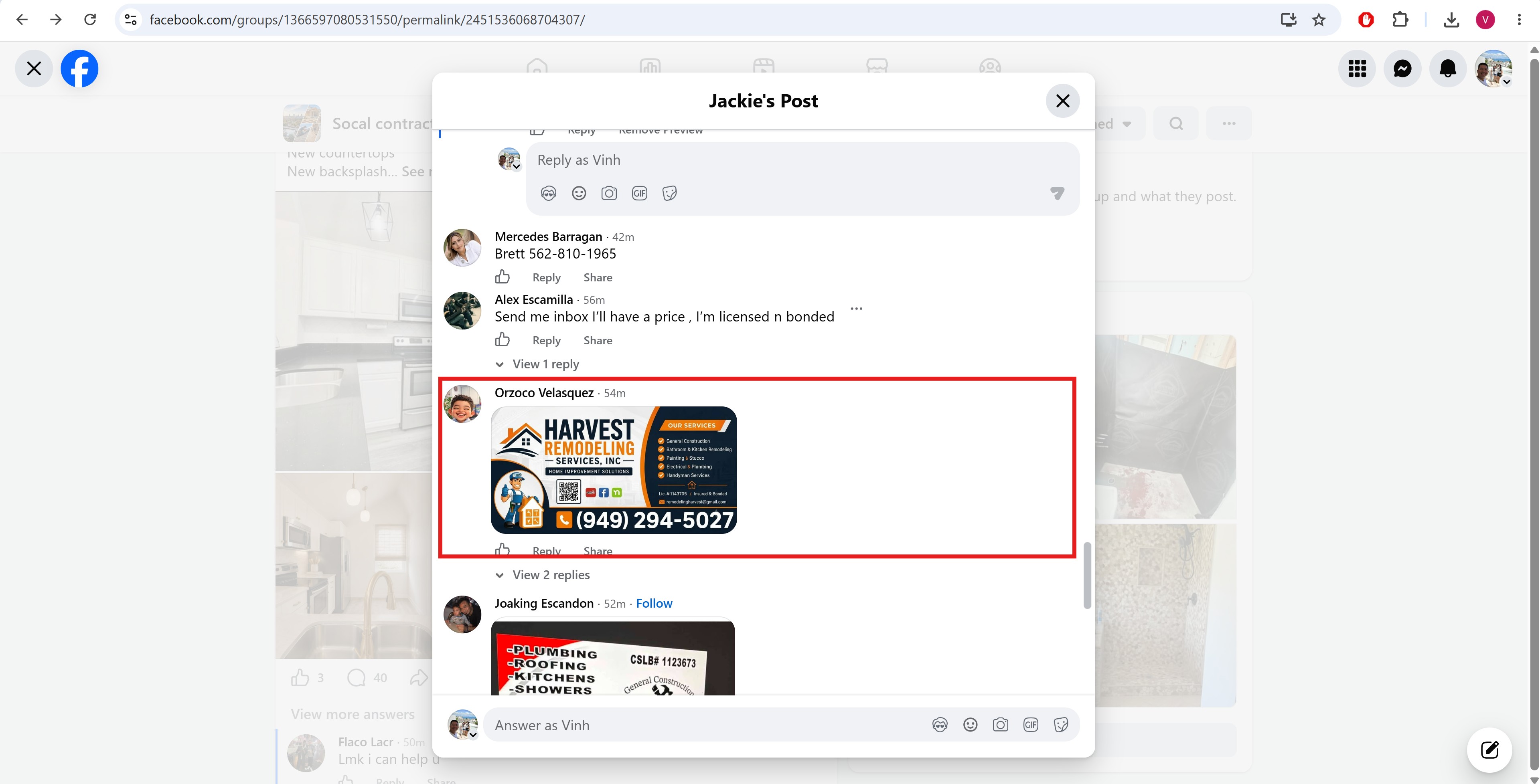
Task: Follow Joaking Escandon
Action: click(654, 604)
